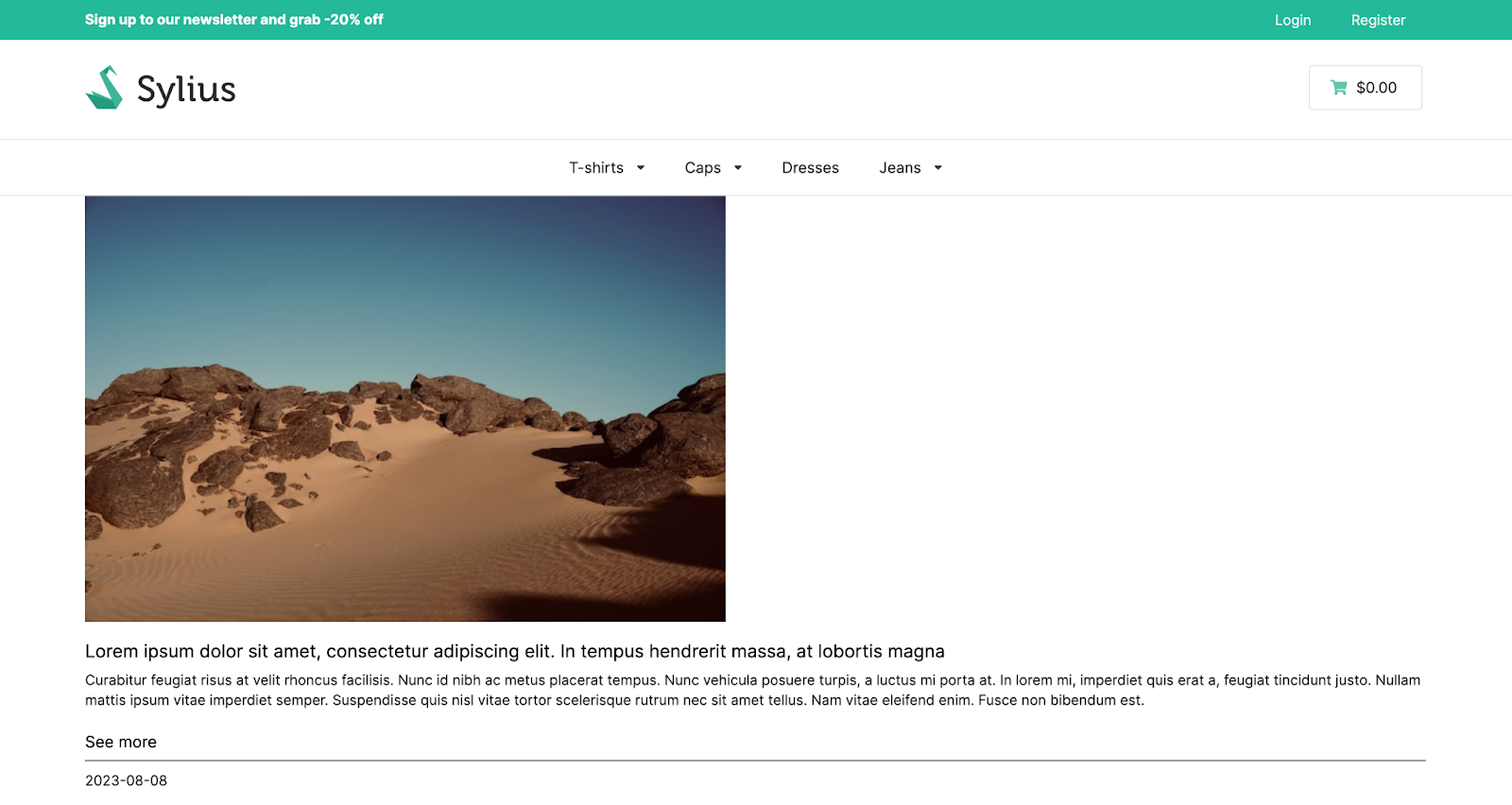Click the Sylius wordmark text

186,90
